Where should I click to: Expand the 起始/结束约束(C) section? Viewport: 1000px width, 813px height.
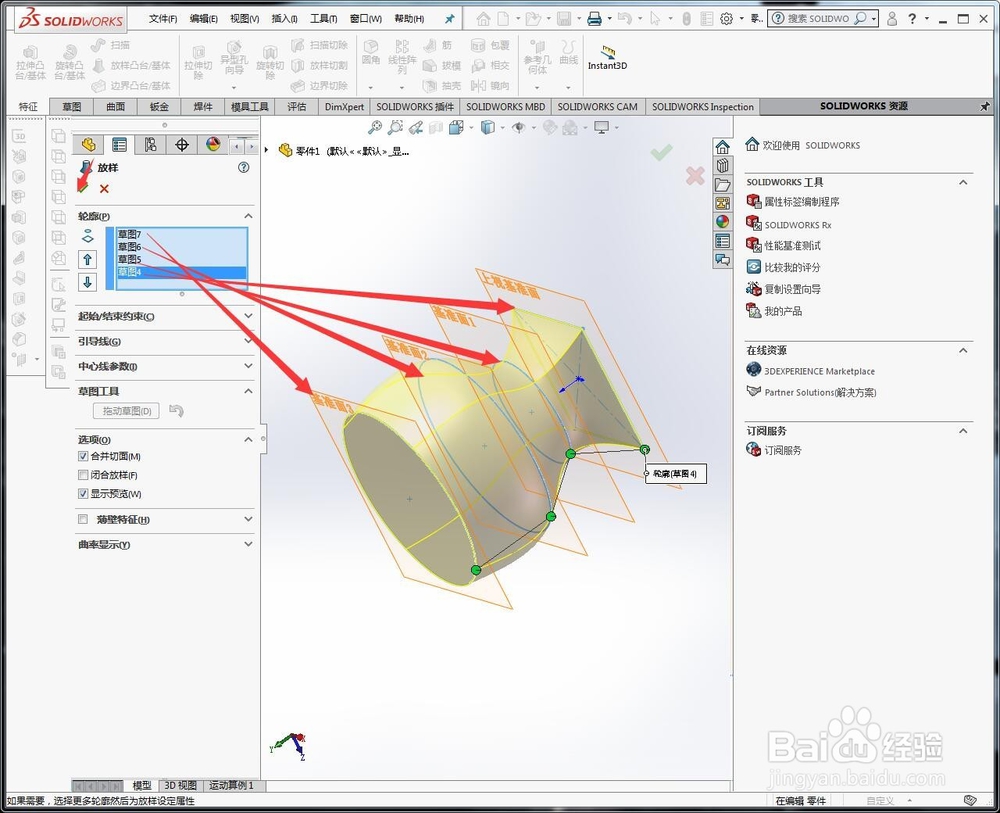click(x=248, y=316)
